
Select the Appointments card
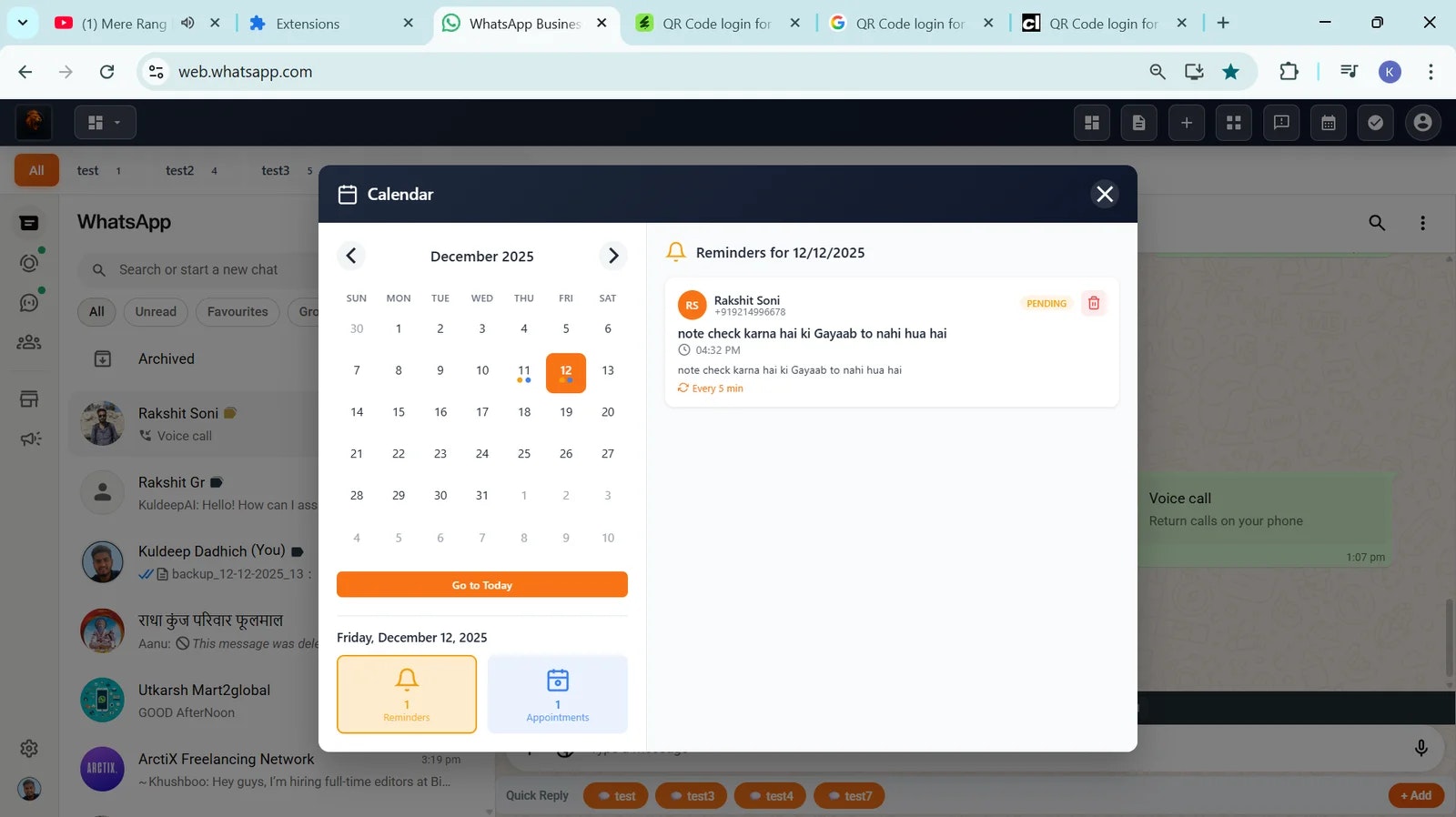[558, 694]
